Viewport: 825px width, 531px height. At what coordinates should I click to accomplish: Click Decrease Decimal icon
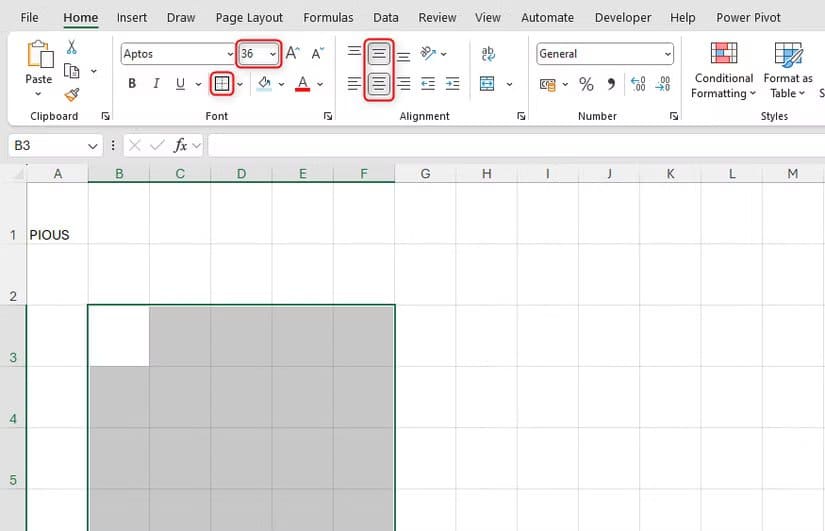coord(663,84)
